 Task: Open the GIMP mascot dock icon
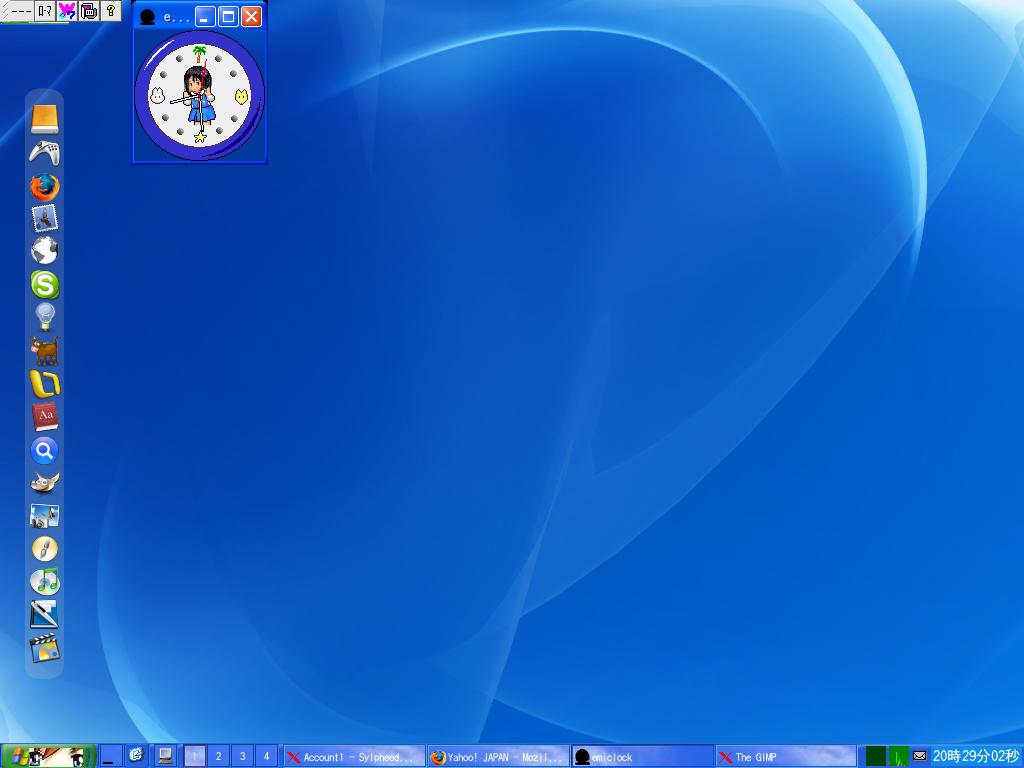(x=44, y=483)
